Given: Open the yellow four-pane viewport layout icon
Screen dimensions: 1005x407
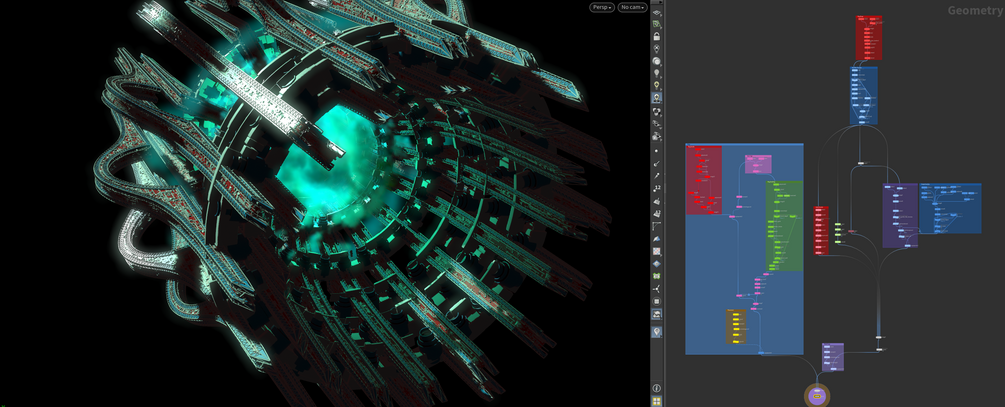Looking at the screenshot, I should pos(656,401).
